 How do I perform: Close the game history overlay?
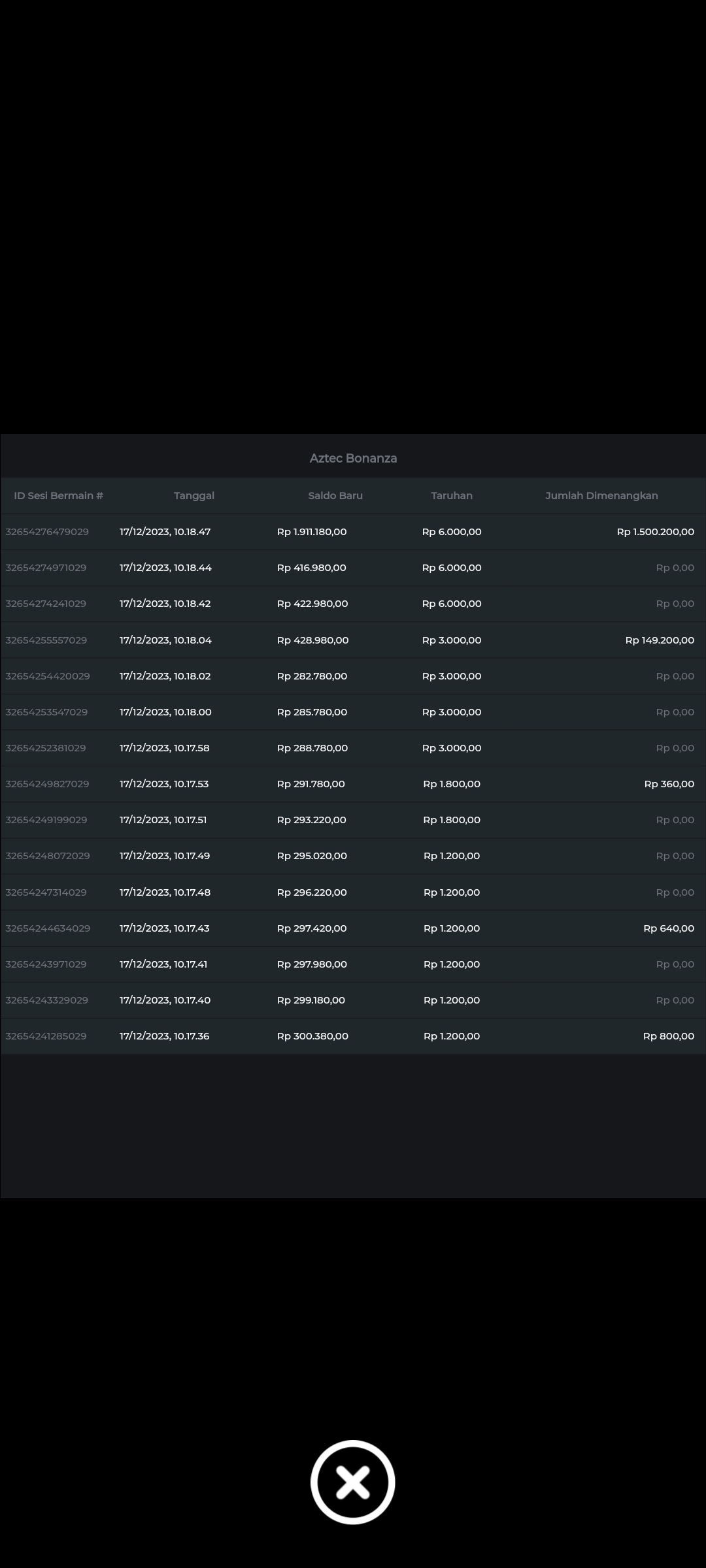[x=352, y=1482]
